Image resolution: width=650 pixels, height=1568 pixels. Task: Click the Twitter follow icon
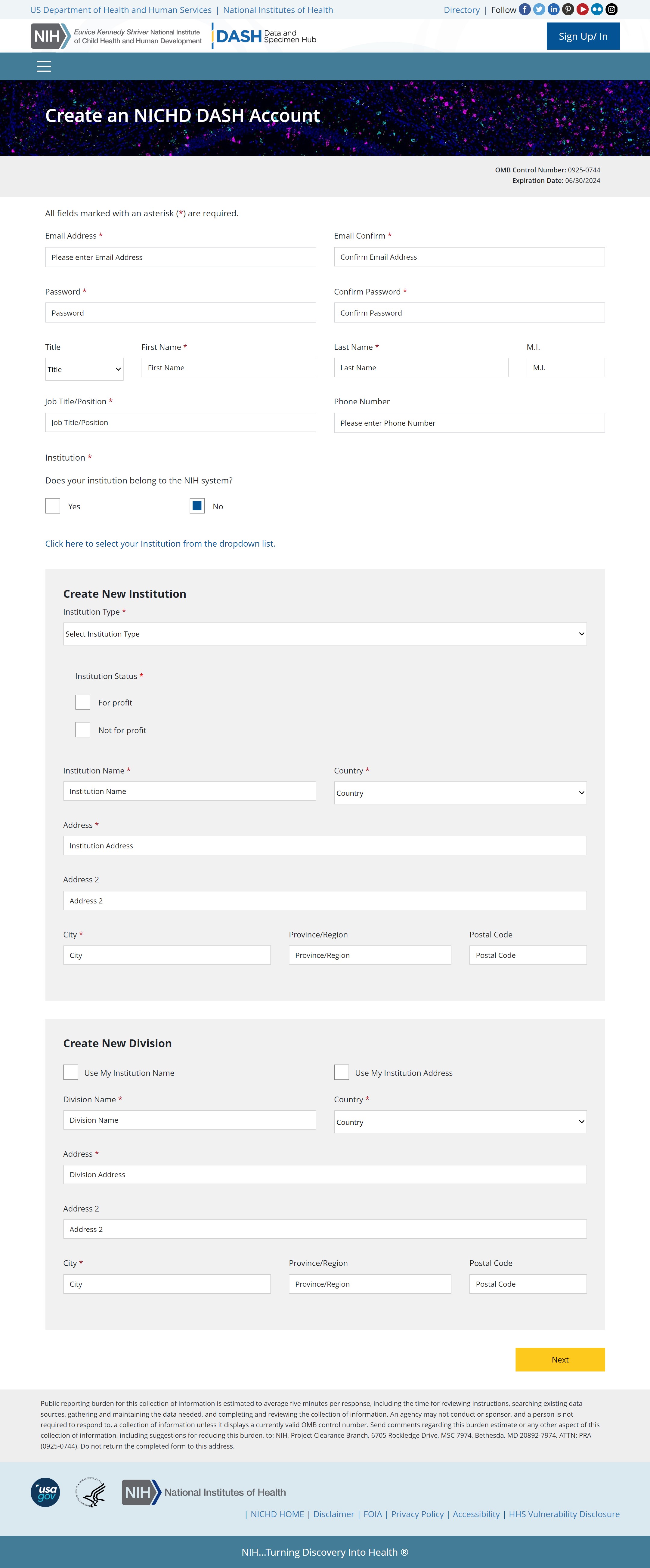539,10
